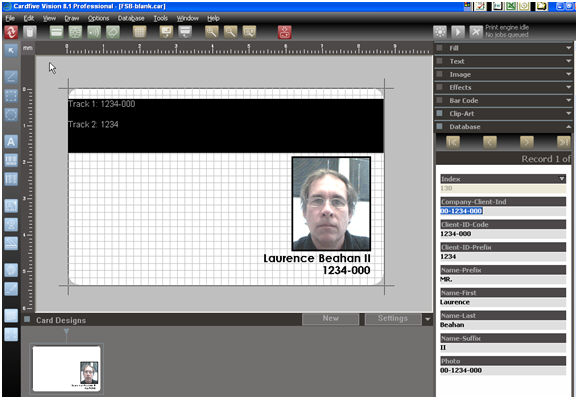Viewport: 576px width, 400px height.
Task: Expand the Fill panel
Action: 568,48
